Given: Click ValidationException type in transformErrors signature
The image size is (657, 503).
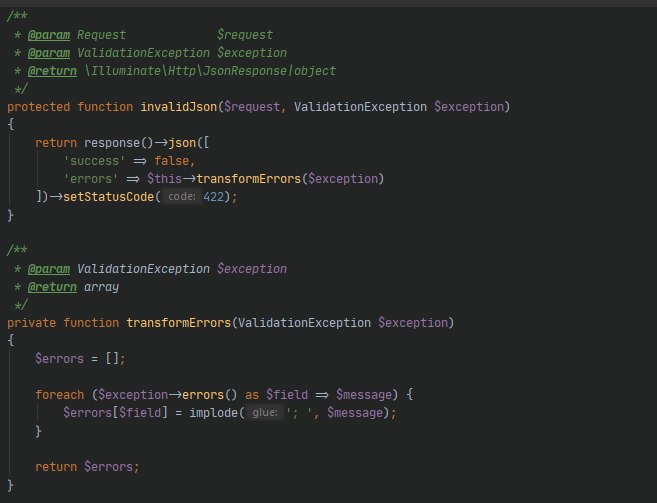Looking at the screenshot, I should pyautogui.click(x=304, y=323).
